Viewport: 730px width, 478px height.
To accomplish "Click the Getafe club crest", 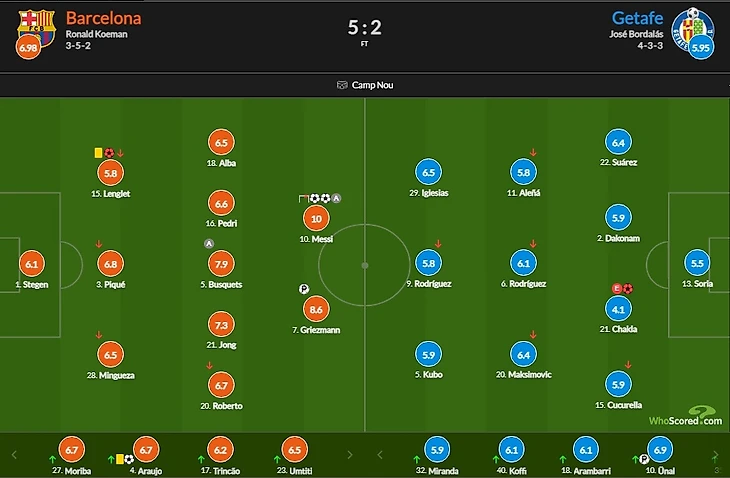I will coord(693,28).
